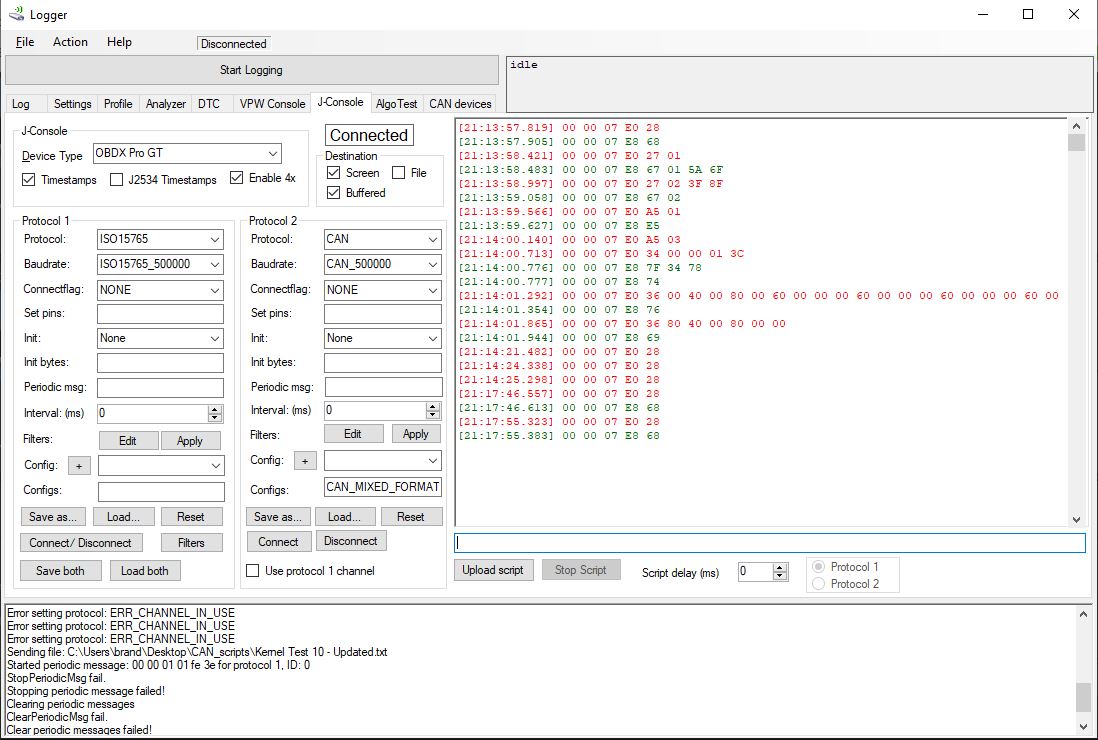The height and width of the screenshot is (740, 1098).
Task: Enable J2534 Timestamps checkbox
Action: (x=116, y=180)
